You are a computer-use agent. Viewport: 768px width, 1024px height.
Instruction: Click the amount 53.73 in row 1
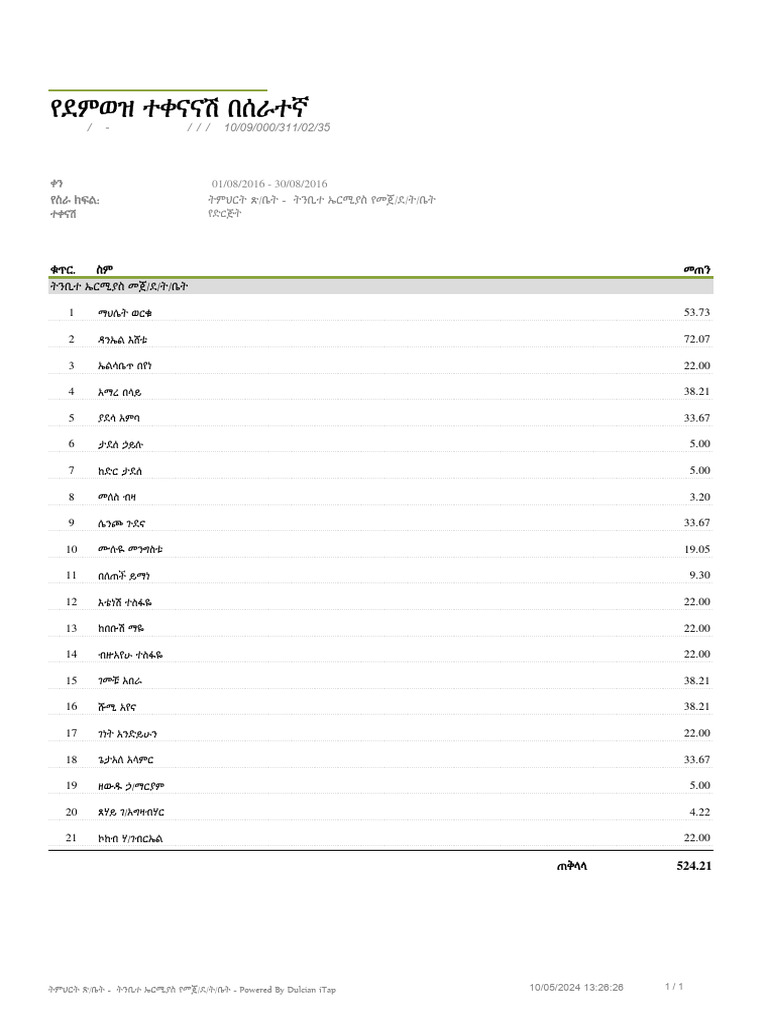[x=697, y=314]
